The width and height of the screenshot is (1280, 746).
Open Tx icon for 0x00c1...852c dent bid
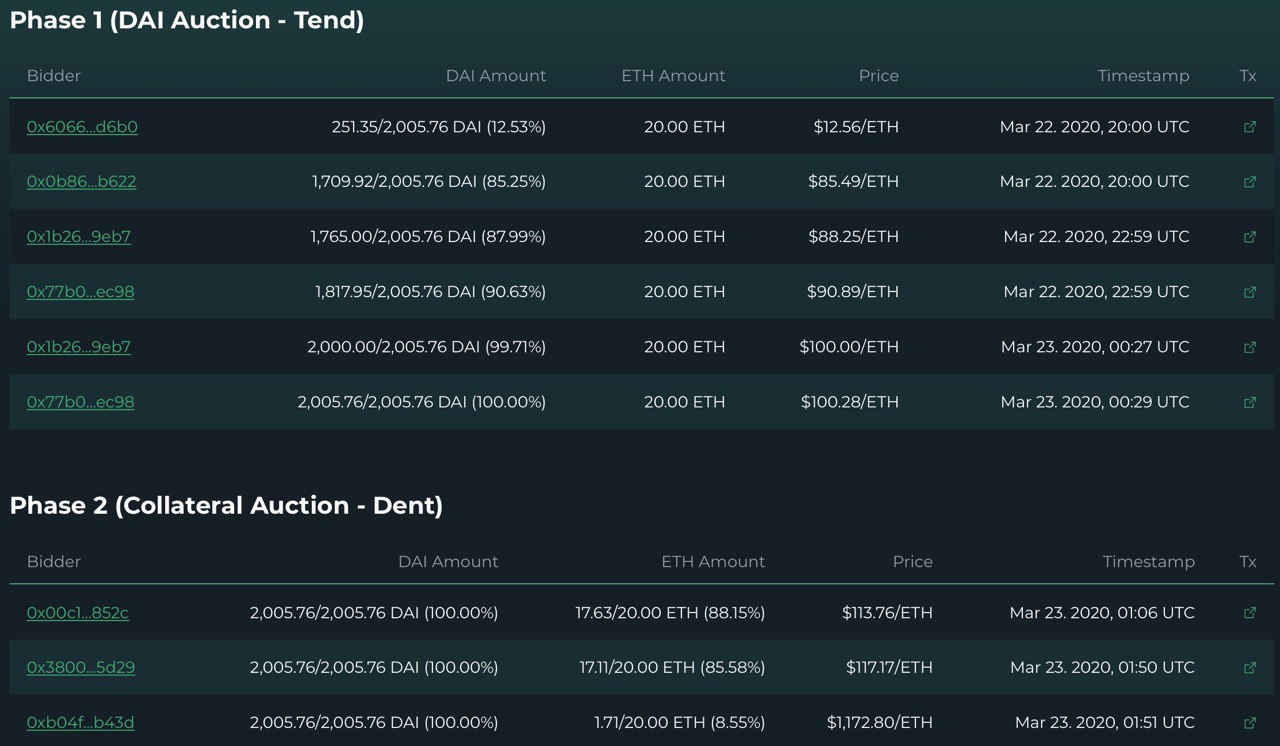point(1249,613)
